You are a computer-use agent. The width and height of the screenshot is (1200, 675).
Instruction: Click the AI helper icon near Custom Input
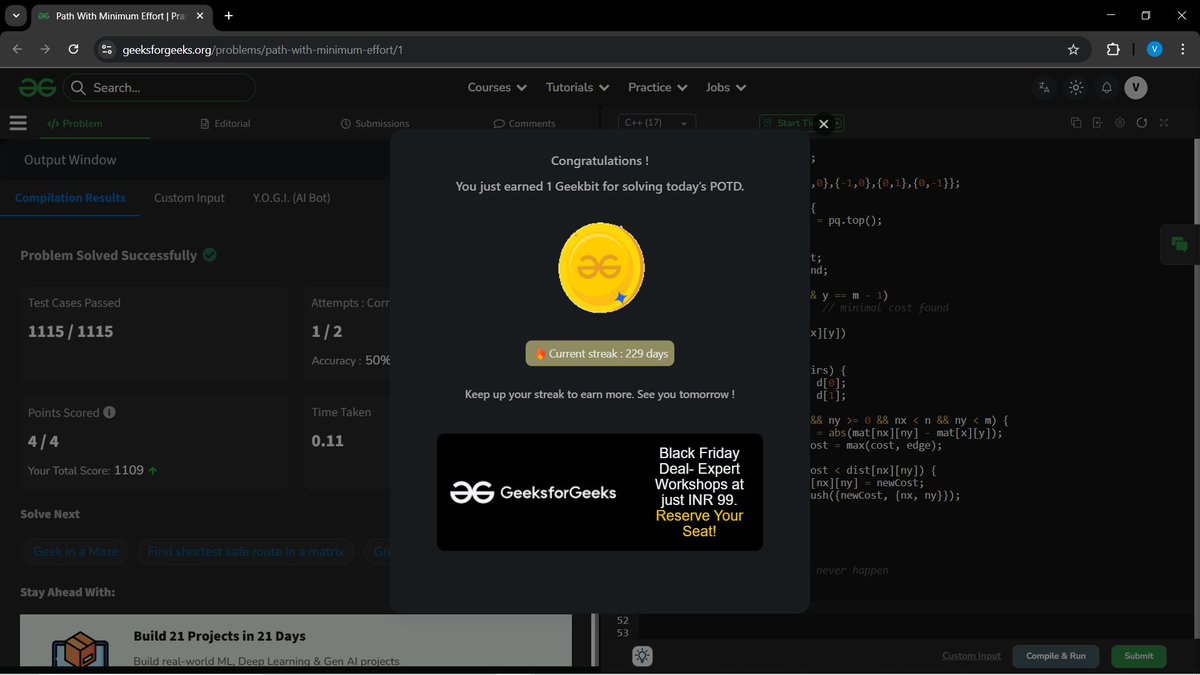tap(641, 655)
